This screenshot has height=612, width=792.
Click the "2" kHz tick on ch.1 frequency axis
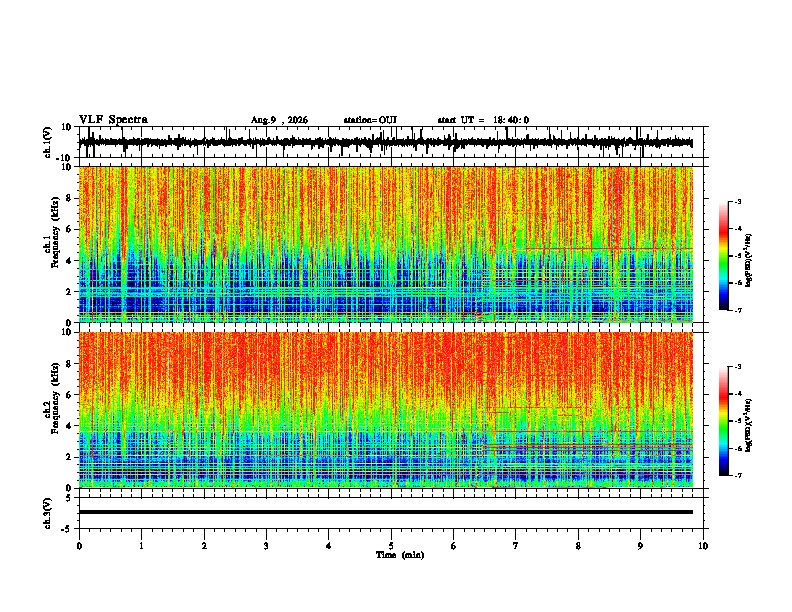click(x=69, y=291)
